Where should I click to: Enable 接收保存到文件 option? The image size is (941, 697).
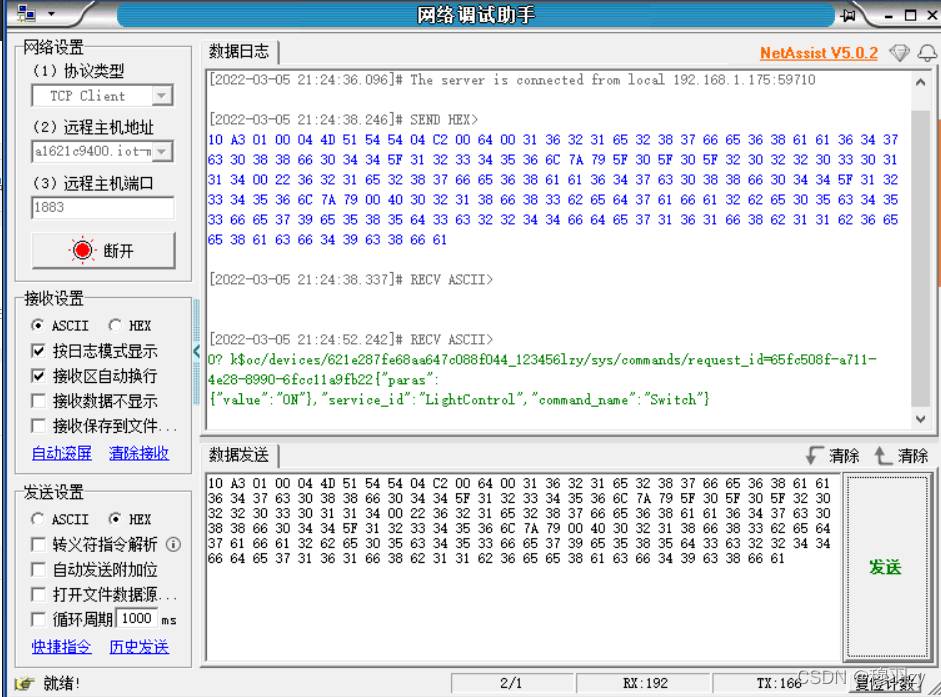38,426
